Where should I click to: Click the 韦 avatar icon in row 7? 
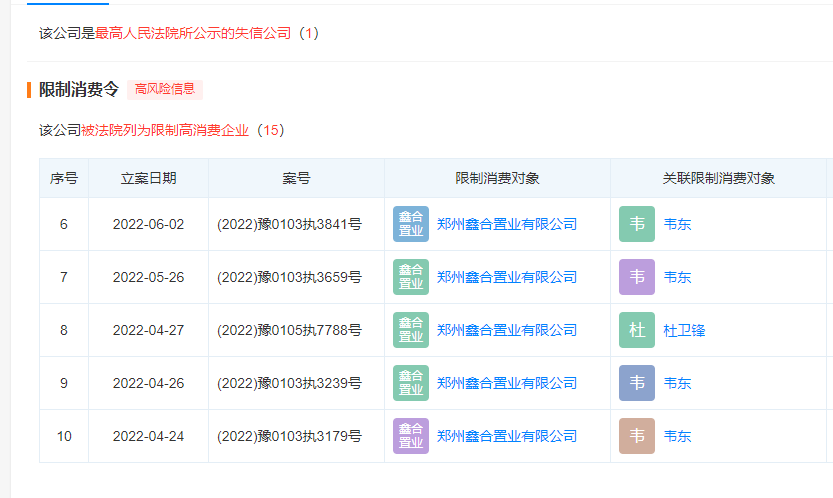tap(636, 277)
